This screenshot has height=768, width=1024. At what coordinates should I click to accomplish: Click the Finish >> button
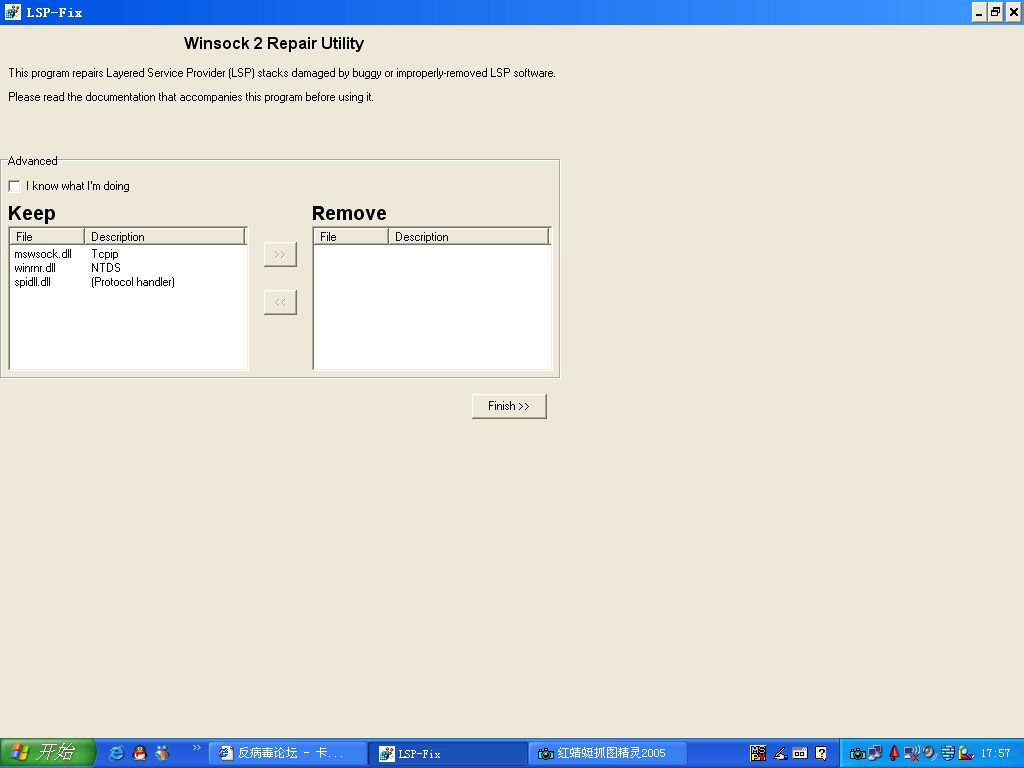click(x=509, y=406)
